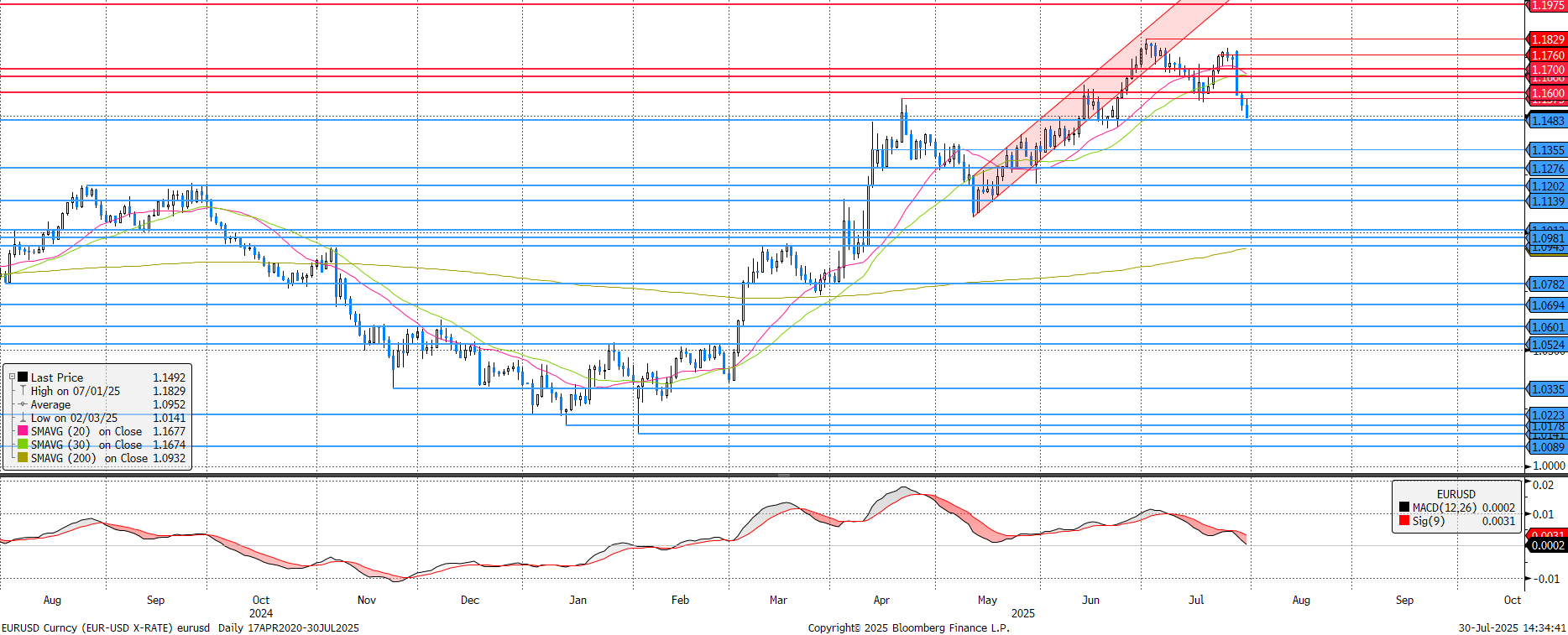Viewport: 1568px width, 635px height.
Task: Select the "Average" legend label
Action: coord(50,404)
